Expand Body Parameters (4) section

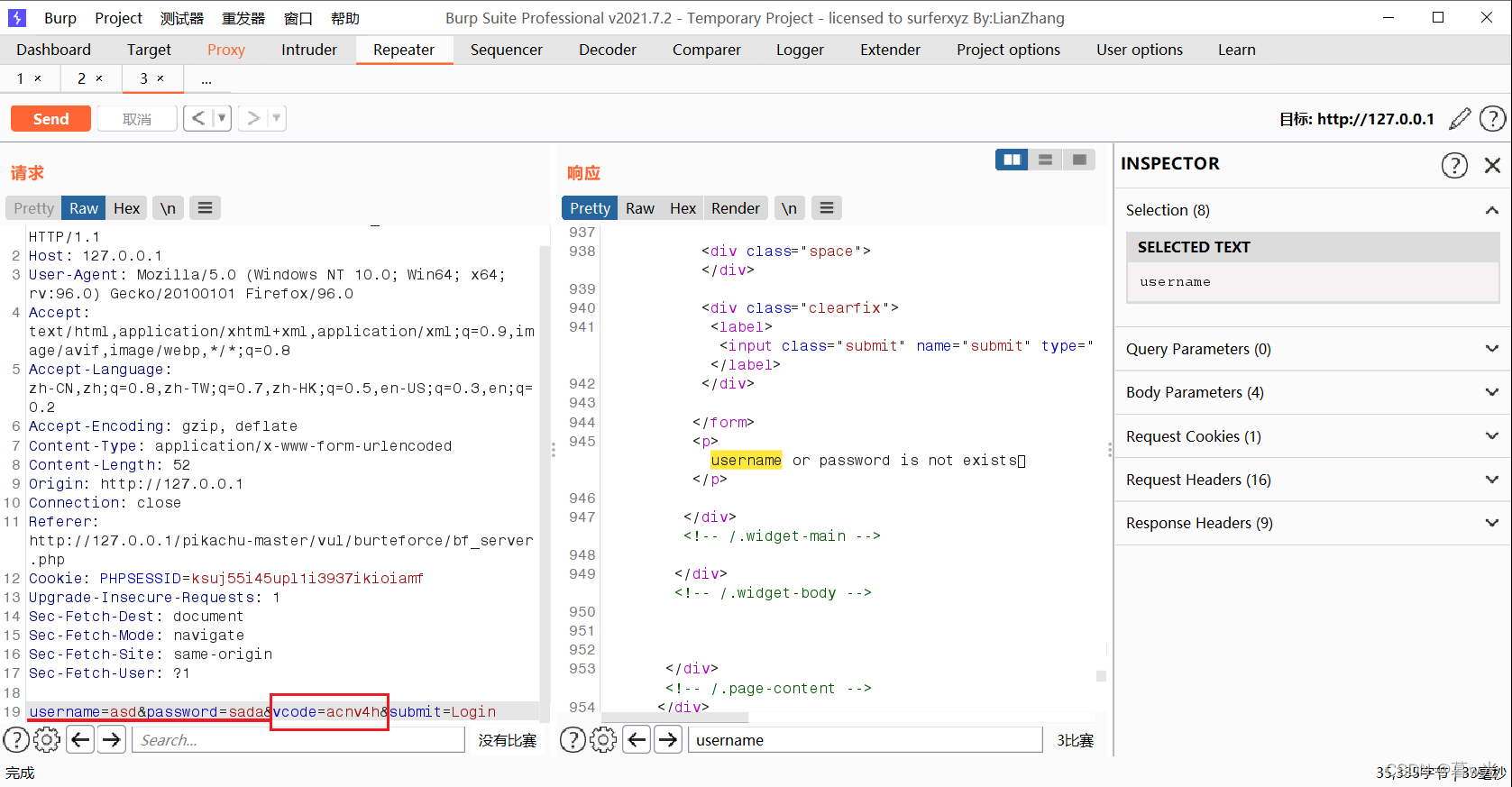[x=1492, y=392]
